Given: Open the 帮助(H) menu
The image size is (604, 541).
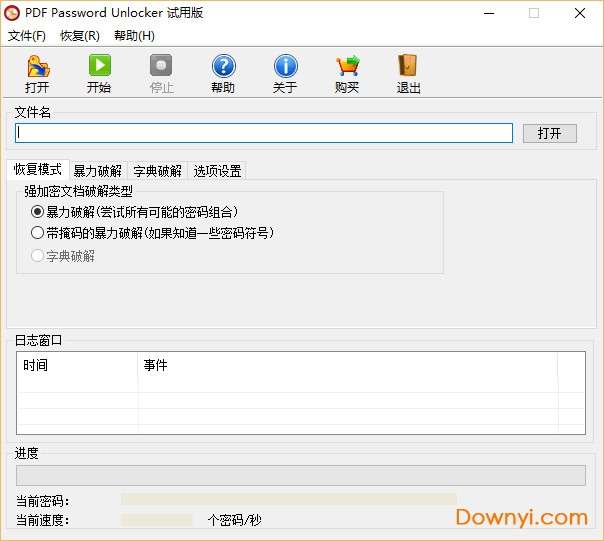Looking at the screenshot, I should tap(134, 36).
